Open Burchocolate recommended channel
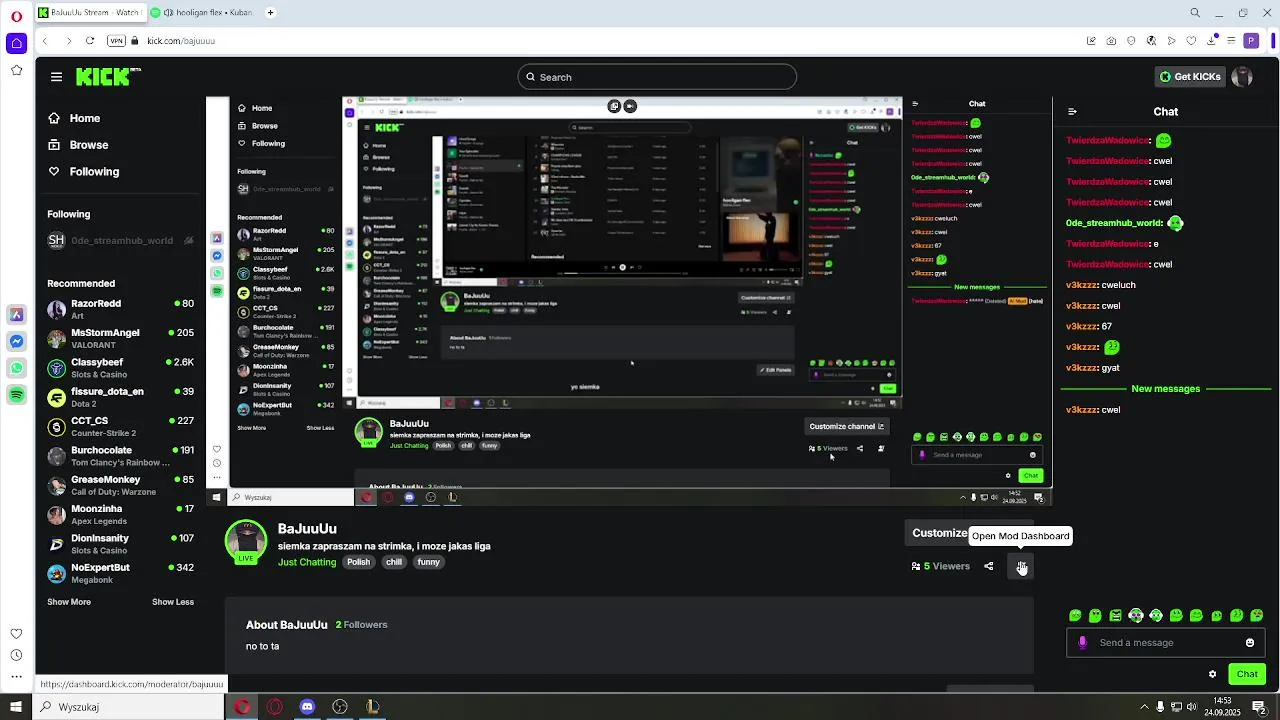Screen dimensions: 1280x720 (x=120, y=456)
